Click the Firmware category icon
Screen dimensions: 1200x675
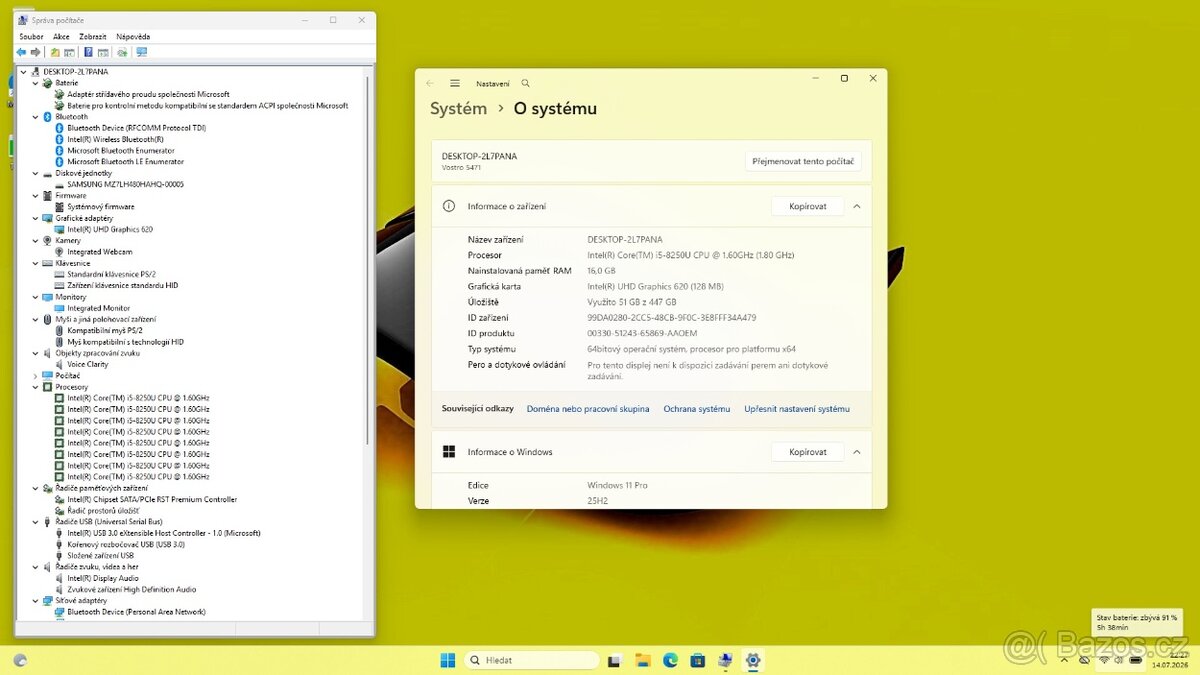47,196
